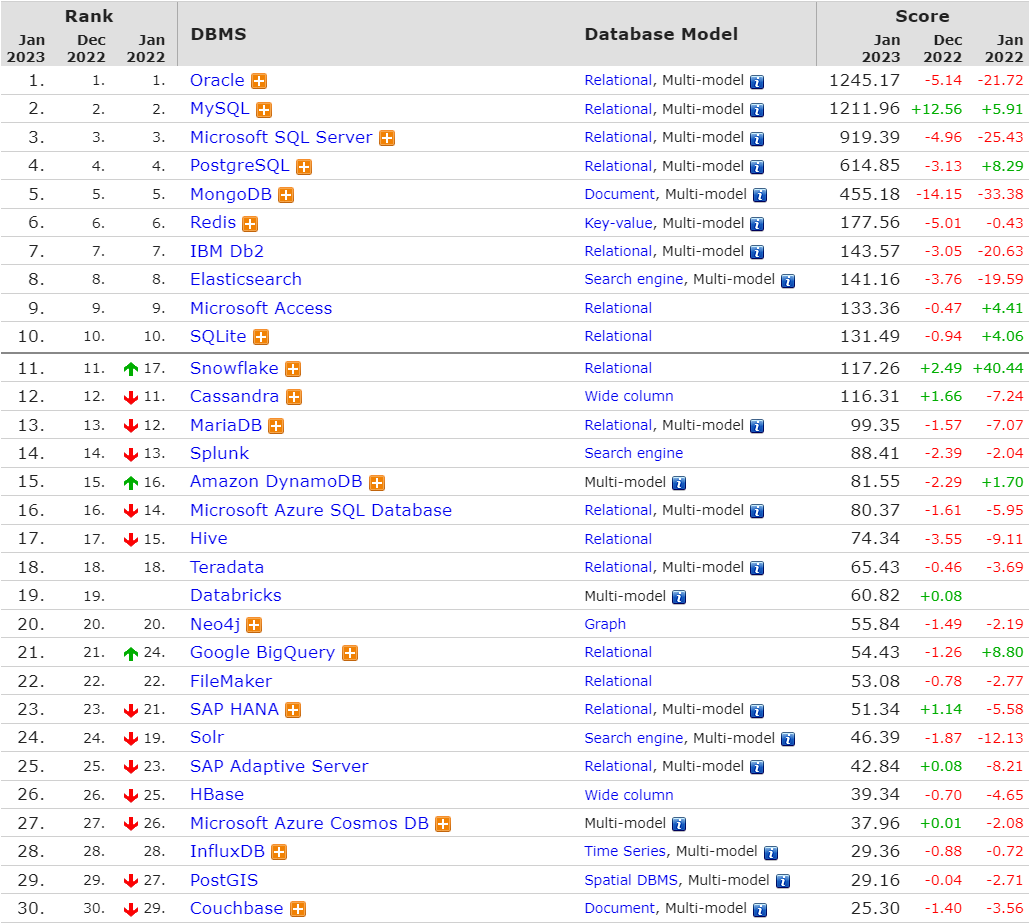
Task: Click the plus icon next to Google BigQuery
Action: point(349,653)
